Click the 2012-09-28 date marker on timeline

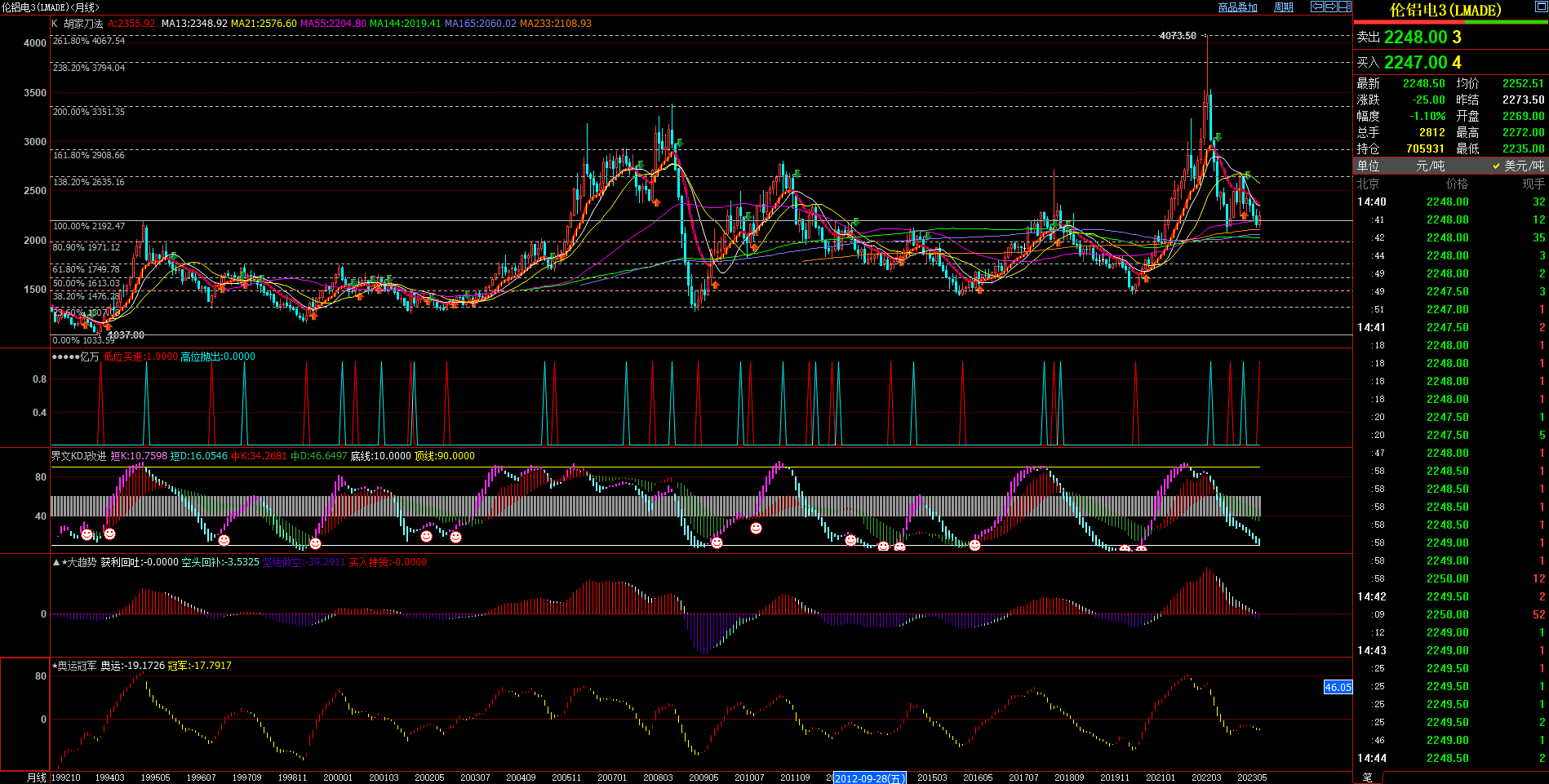coord(869,778)
